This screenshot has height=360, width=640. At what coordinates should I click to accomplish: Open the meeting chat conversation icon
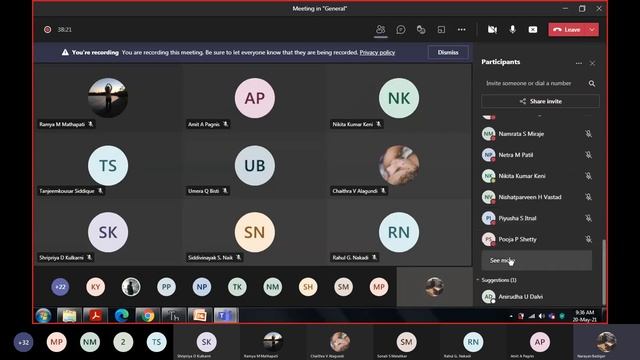point(401,29)
